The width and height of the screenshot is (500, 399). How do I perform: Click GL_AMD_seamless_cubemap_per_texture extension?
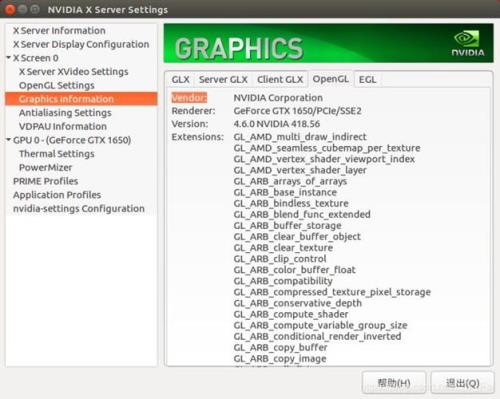[x=327, y=148]
